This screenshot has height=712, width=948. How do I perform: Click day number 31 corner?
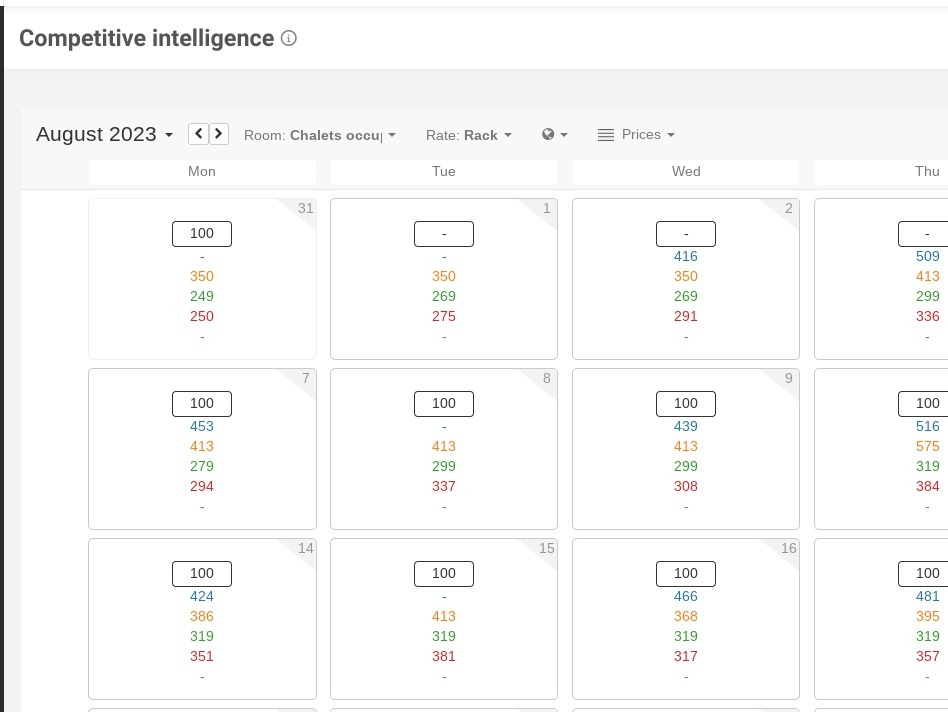(x=305, y=209)
